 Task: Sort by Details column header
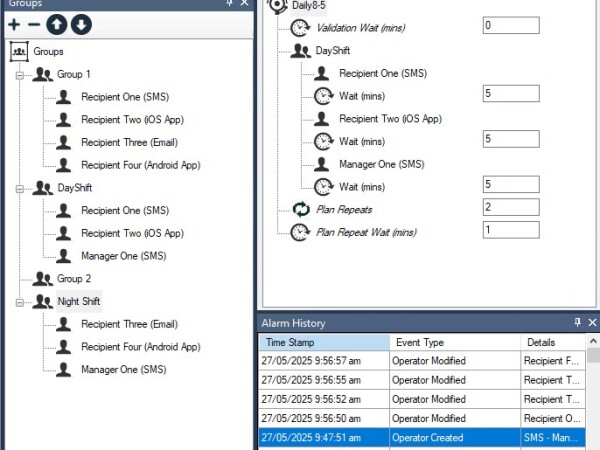pos(553,342)
